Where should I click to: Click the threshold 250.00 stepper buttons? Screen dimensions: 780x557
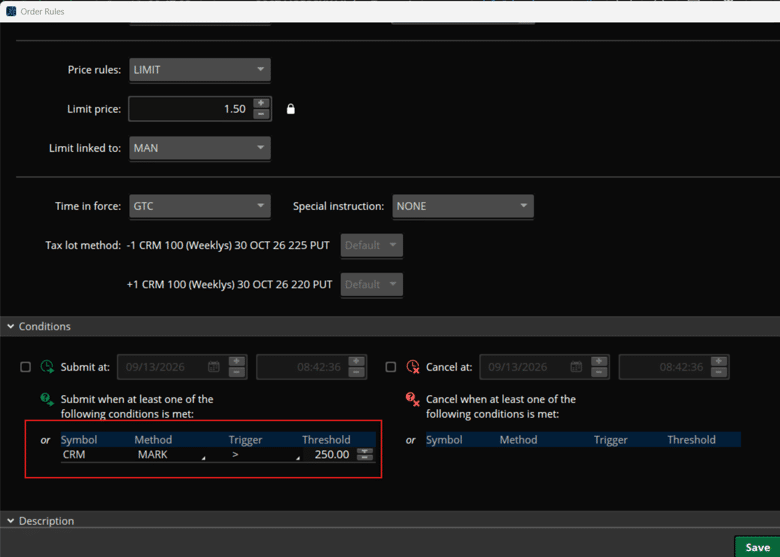(x=365, y=455)
